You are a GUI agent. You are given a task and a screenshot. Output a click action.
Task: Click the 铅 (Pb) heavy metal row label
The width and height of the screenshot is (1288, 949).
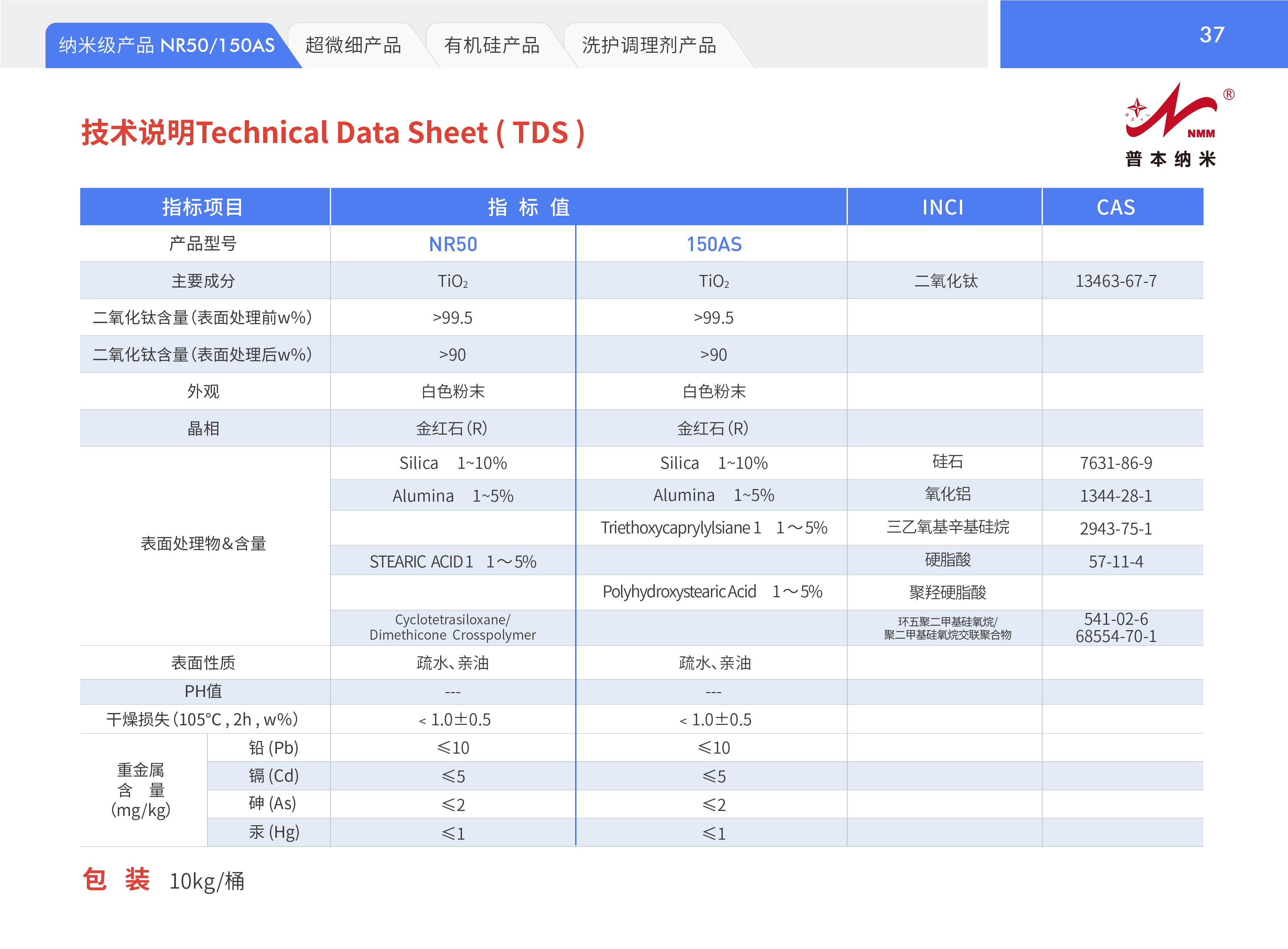273,747
